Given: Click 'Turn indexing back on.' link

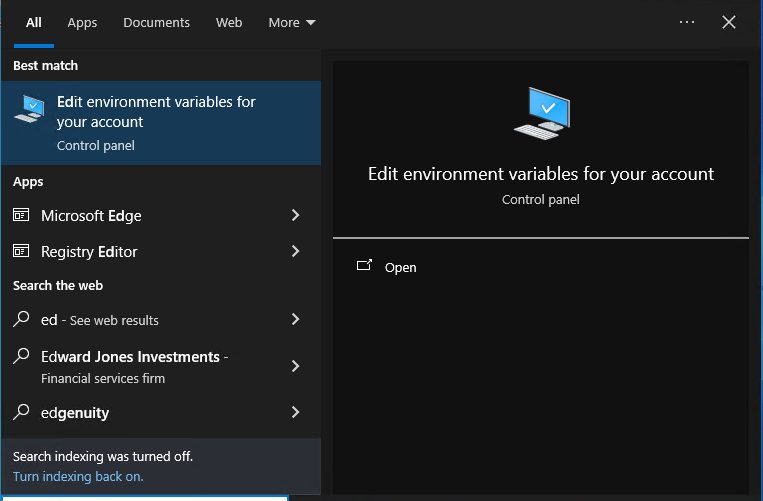Looking at the screenshot, I should (x=78, y=477).
